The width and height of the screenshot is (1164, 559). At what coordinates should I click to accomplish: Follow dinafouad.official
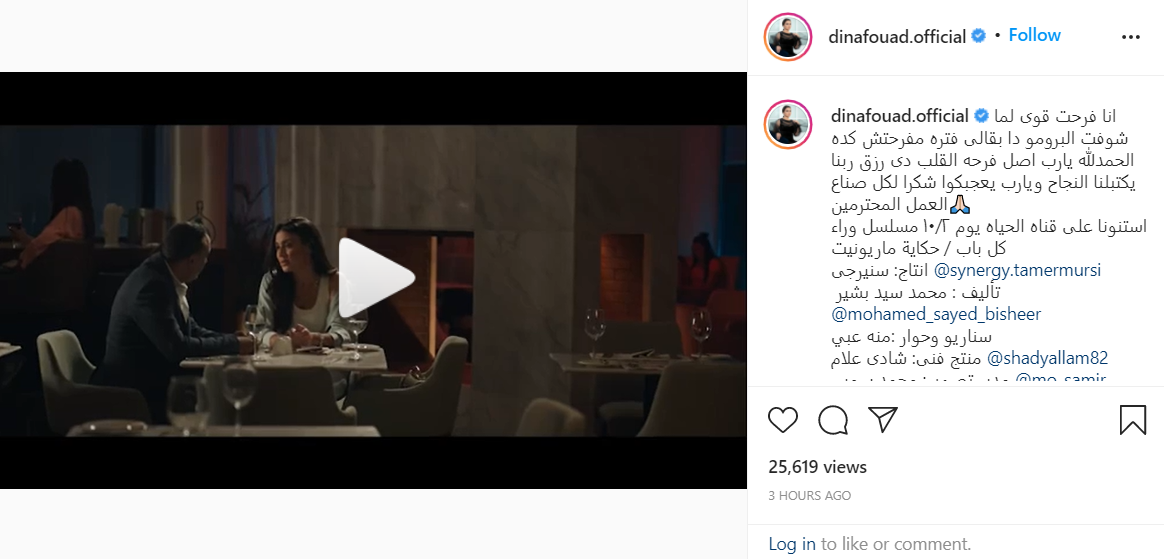[x=1035, y=36]
